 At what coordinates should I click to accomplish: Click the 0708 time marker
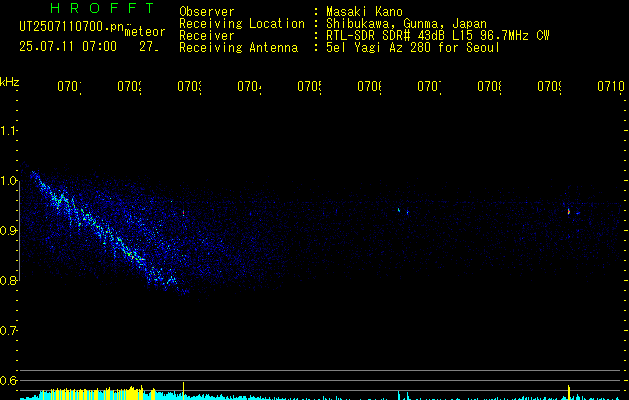pyautogui.click(x=489, y=86)
